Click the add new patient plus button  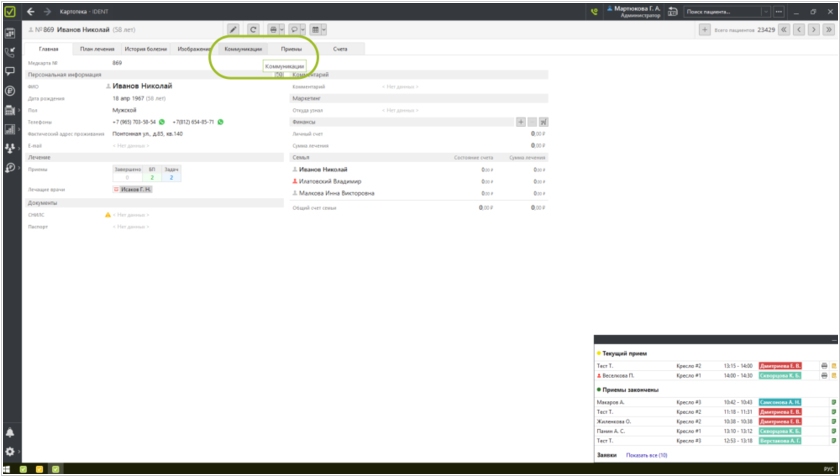click(x=705, y=30)
